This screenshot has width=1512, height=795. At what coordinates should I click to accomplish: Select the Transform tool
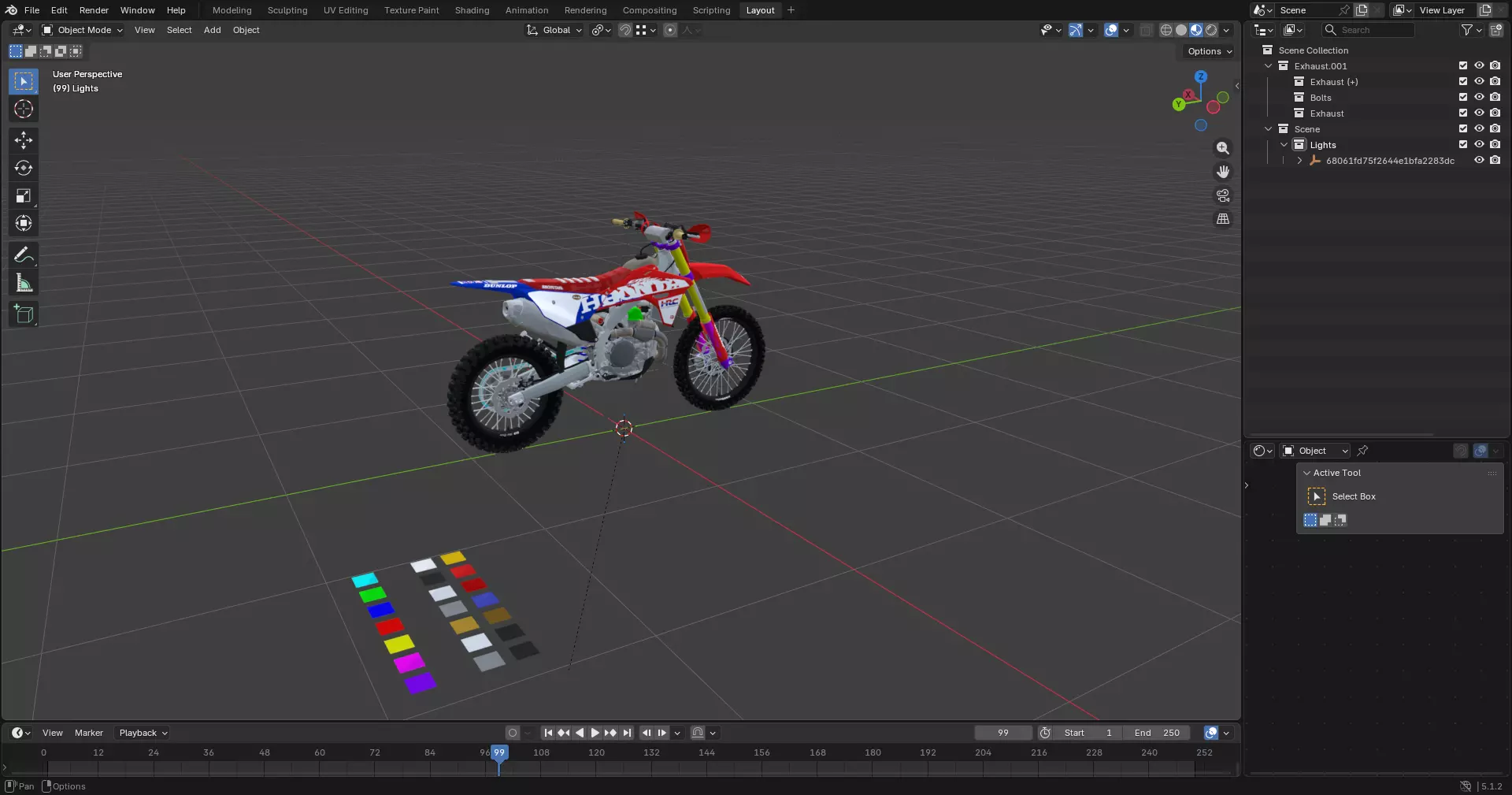click(x=24, y=223)
